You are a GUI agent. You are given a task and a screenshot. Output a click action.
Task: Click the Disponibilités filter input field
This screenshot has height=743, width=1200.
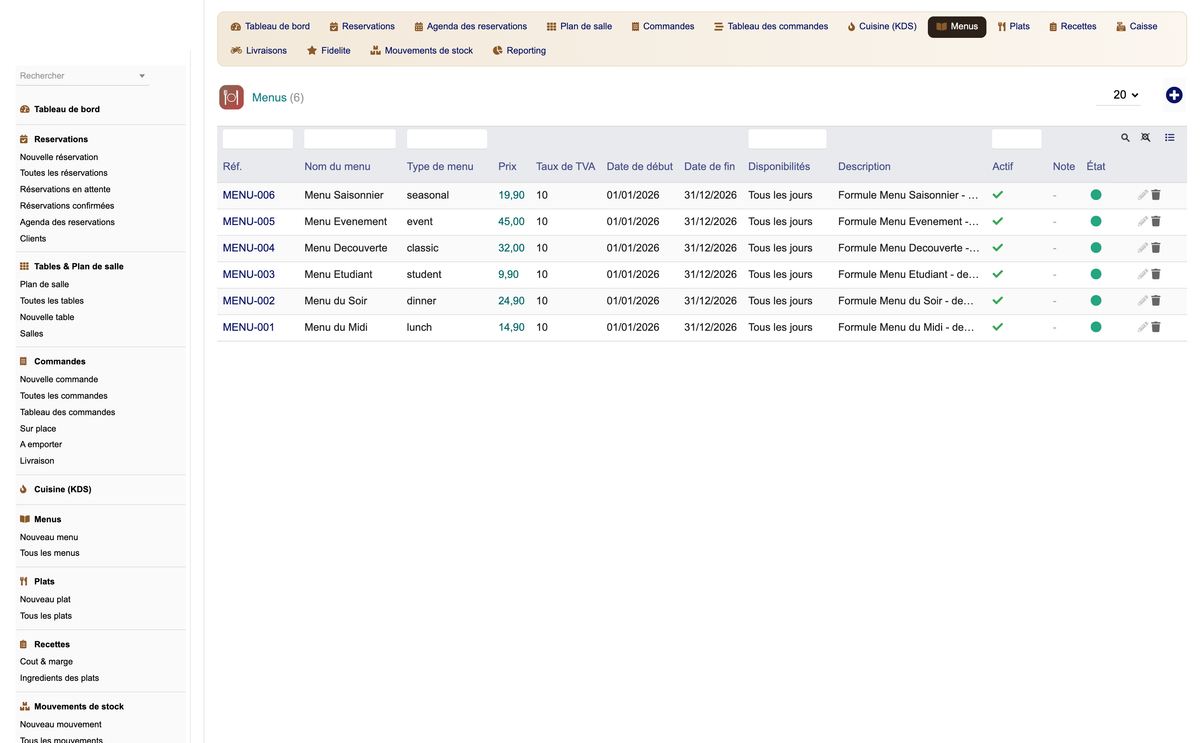(x=787, y=139)
